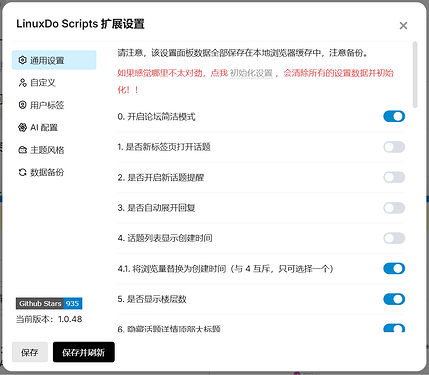Enable 是否自动展开回复 switch
429x375 pixels.
(x=394, y=208)
